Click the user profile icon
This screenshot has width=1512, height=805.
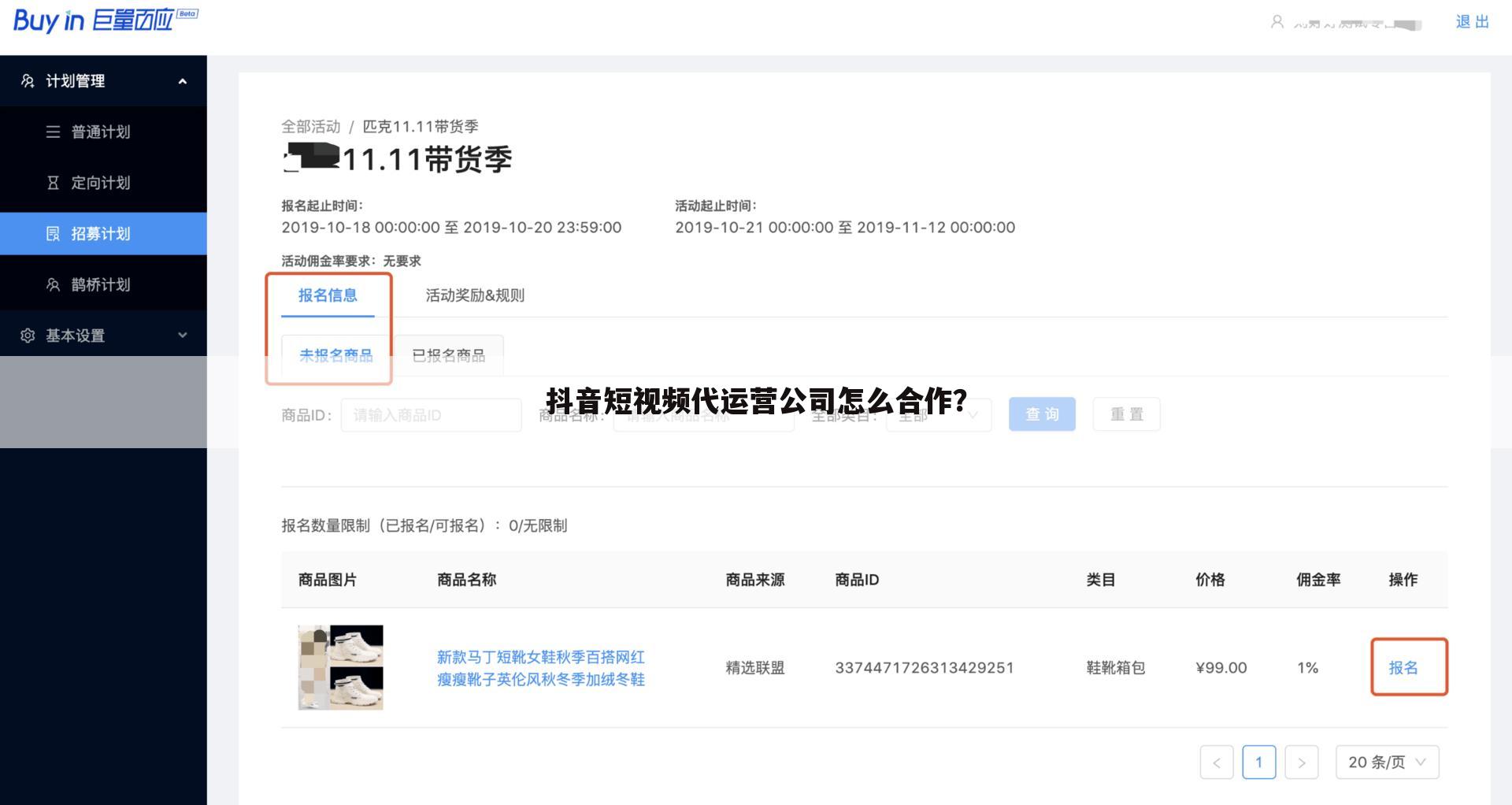pyautogui.click(x=1277, y=22)
